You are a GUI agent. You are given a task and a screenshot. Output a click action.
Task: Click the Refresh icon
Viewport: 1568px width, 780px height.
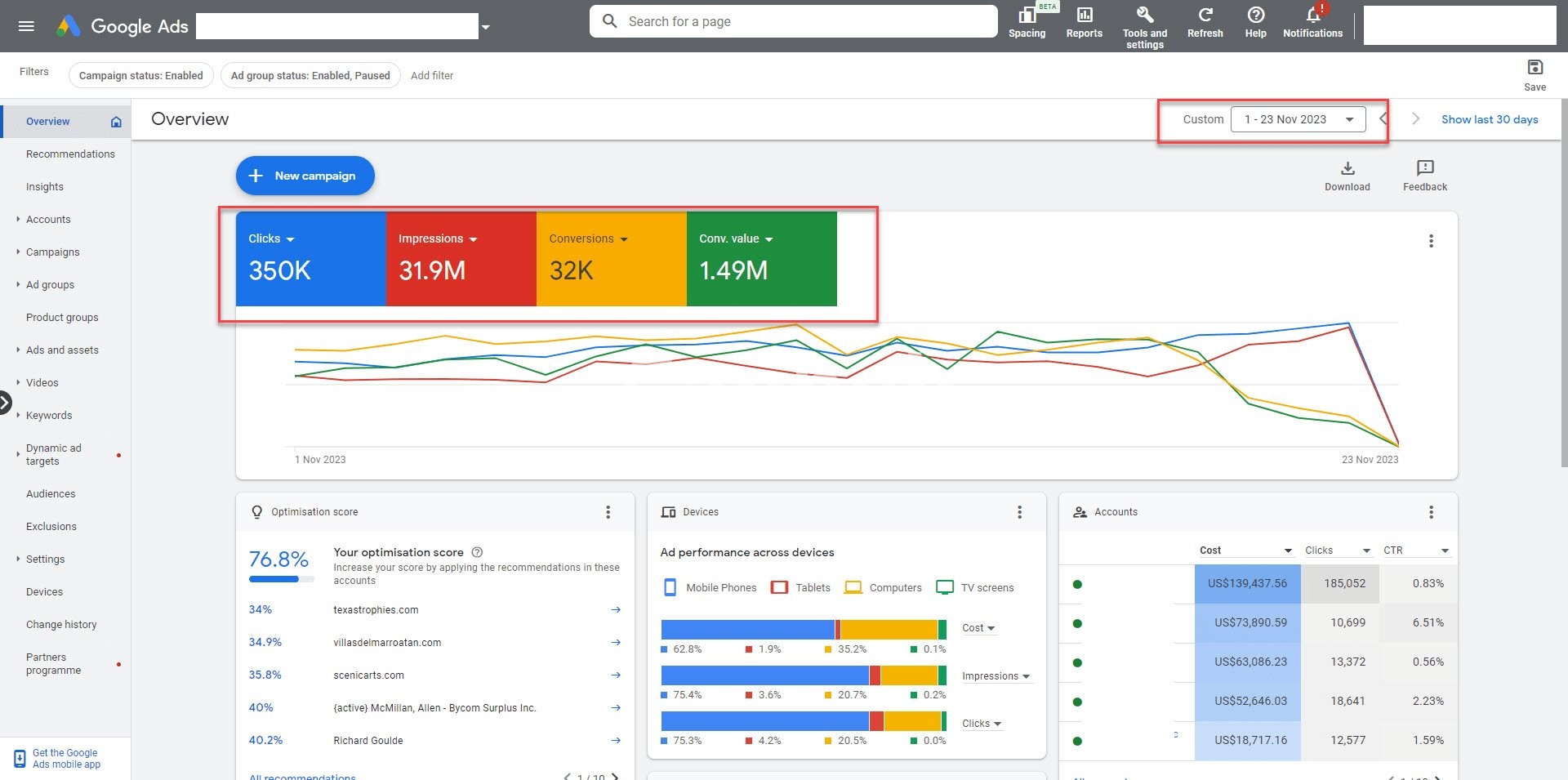[x=1205, y=16]
